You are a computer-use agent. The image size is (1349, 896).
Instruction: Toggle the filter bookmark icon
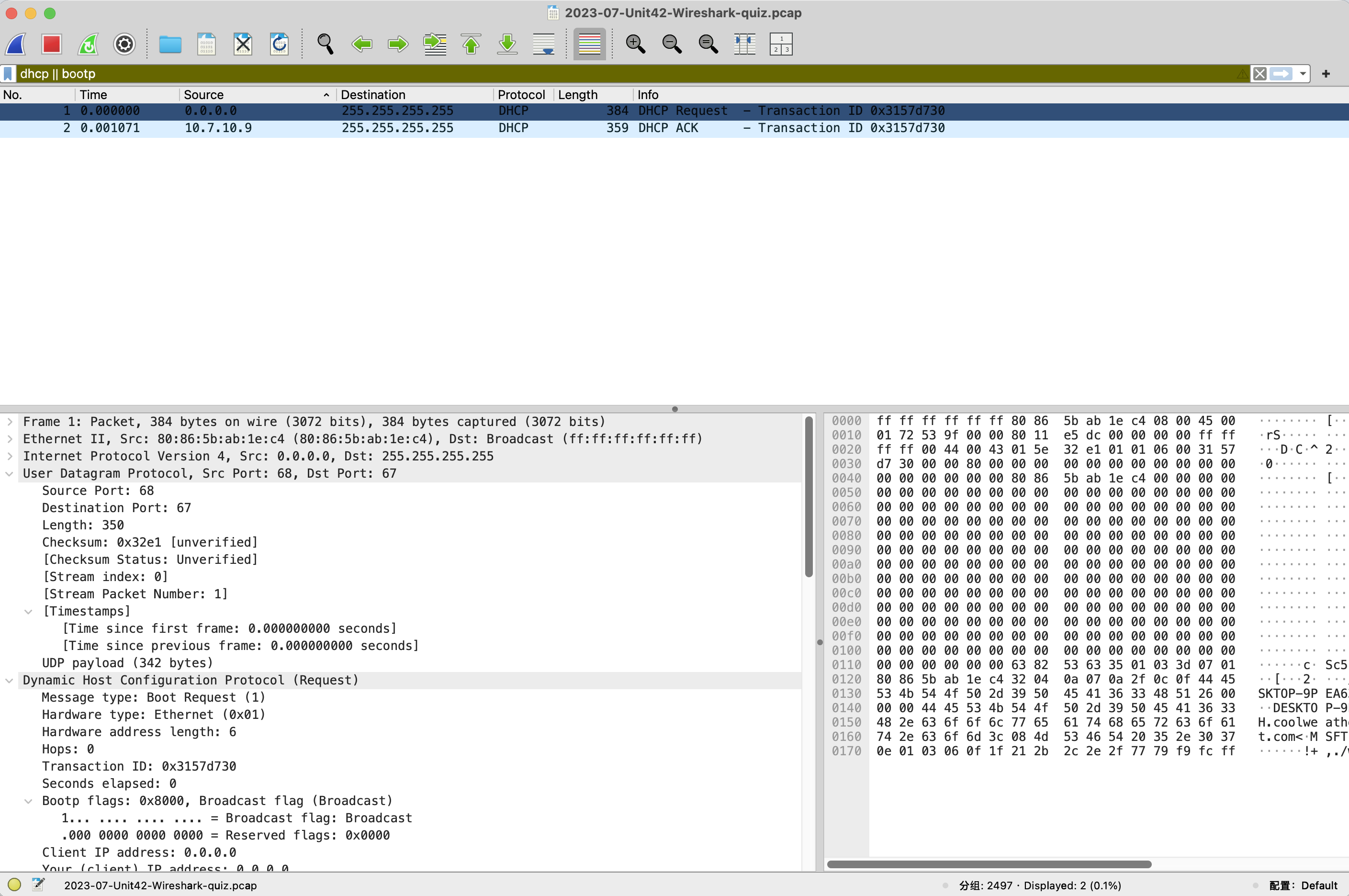click(x=8, y=74)
